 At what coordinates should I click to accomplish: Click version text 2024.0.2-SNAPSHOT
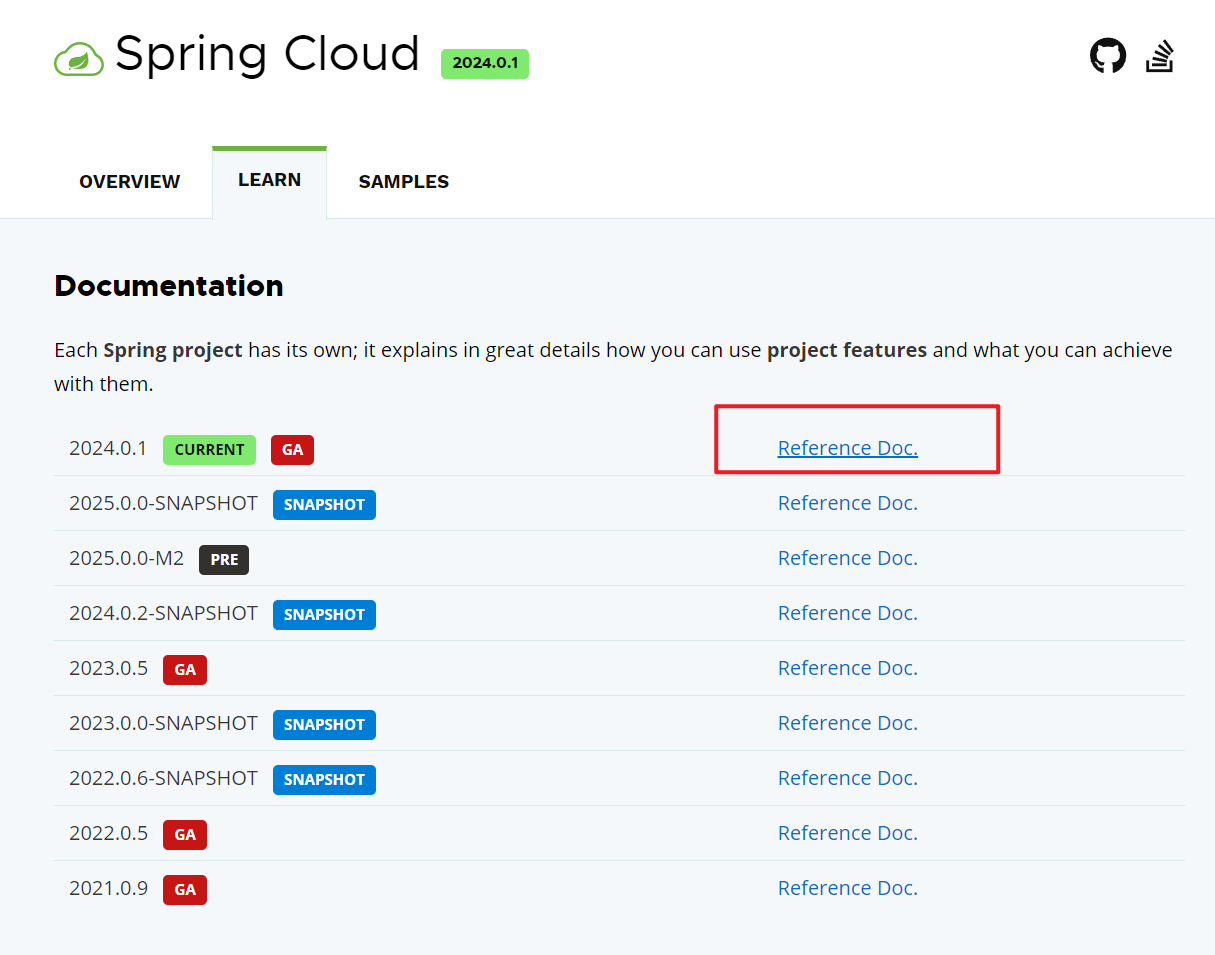(x=163, y=613)
